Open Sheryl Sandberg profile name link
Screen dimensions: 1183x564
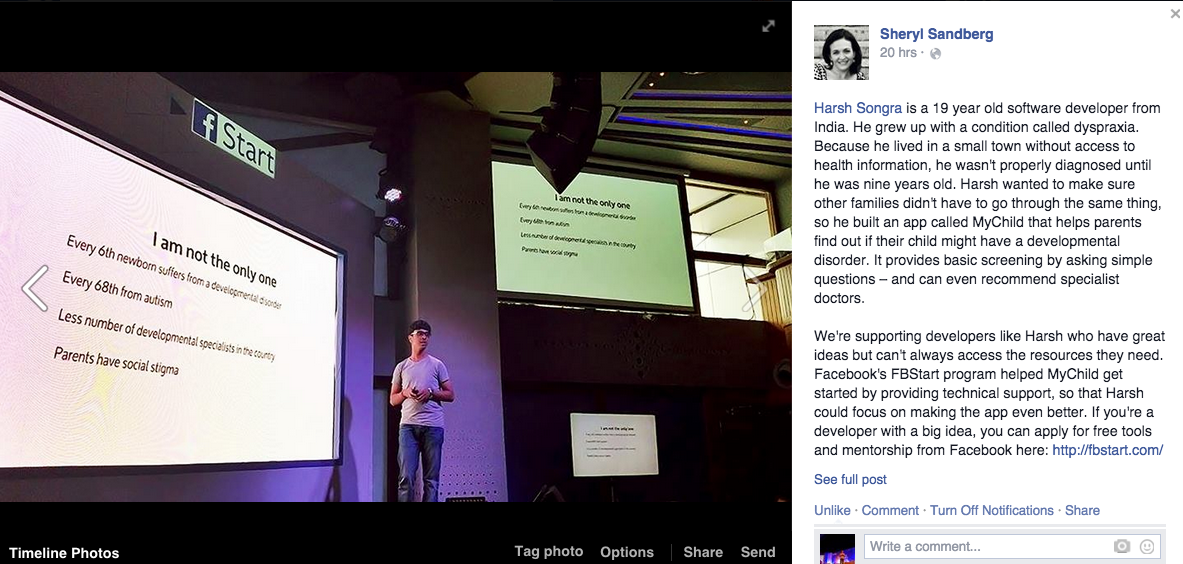[x=936, y=34]
